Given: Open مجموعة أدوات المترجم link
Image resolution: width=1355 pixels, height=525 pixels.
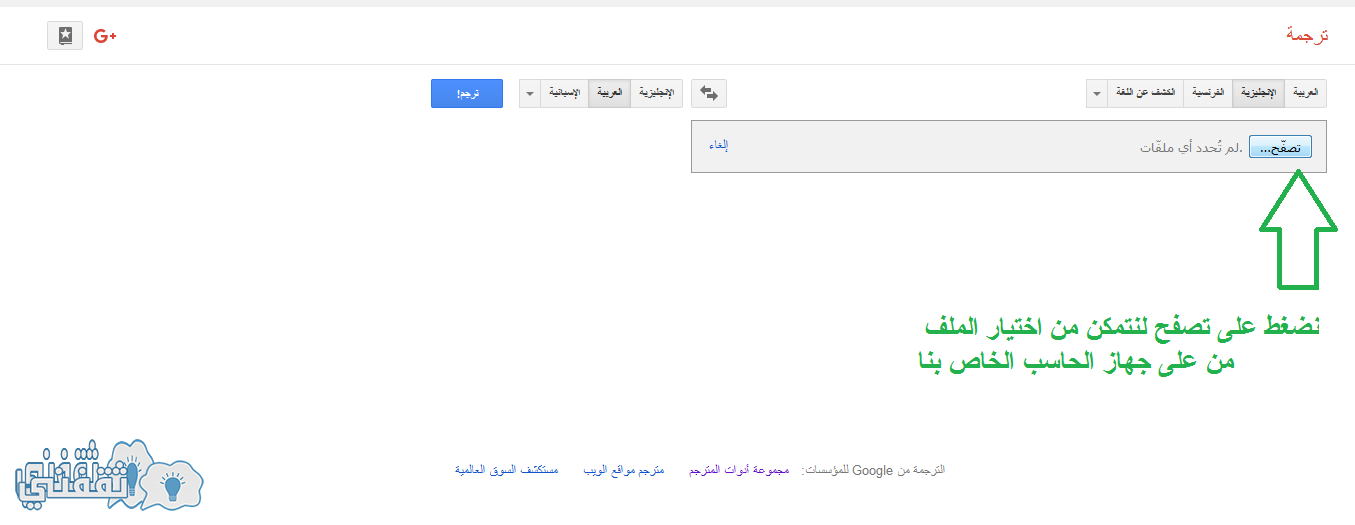Looking at the screenshot, I should pos(739,469).
